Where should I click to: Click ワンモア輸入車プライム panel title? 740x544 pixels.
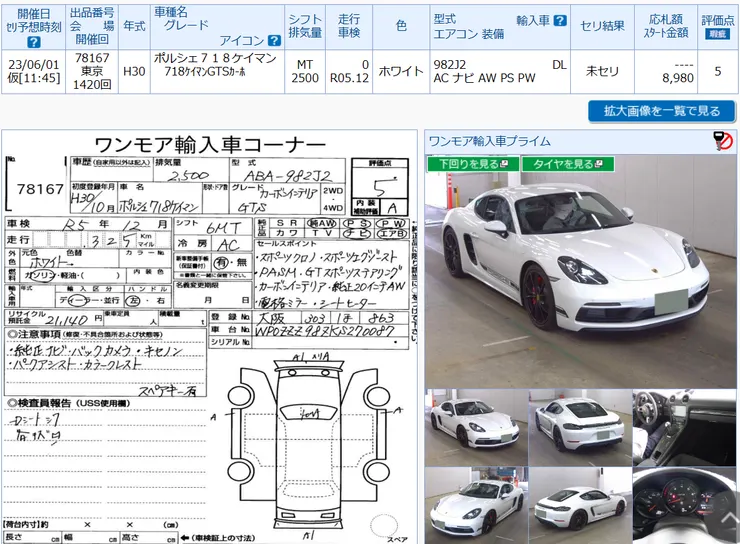[490, 141]
